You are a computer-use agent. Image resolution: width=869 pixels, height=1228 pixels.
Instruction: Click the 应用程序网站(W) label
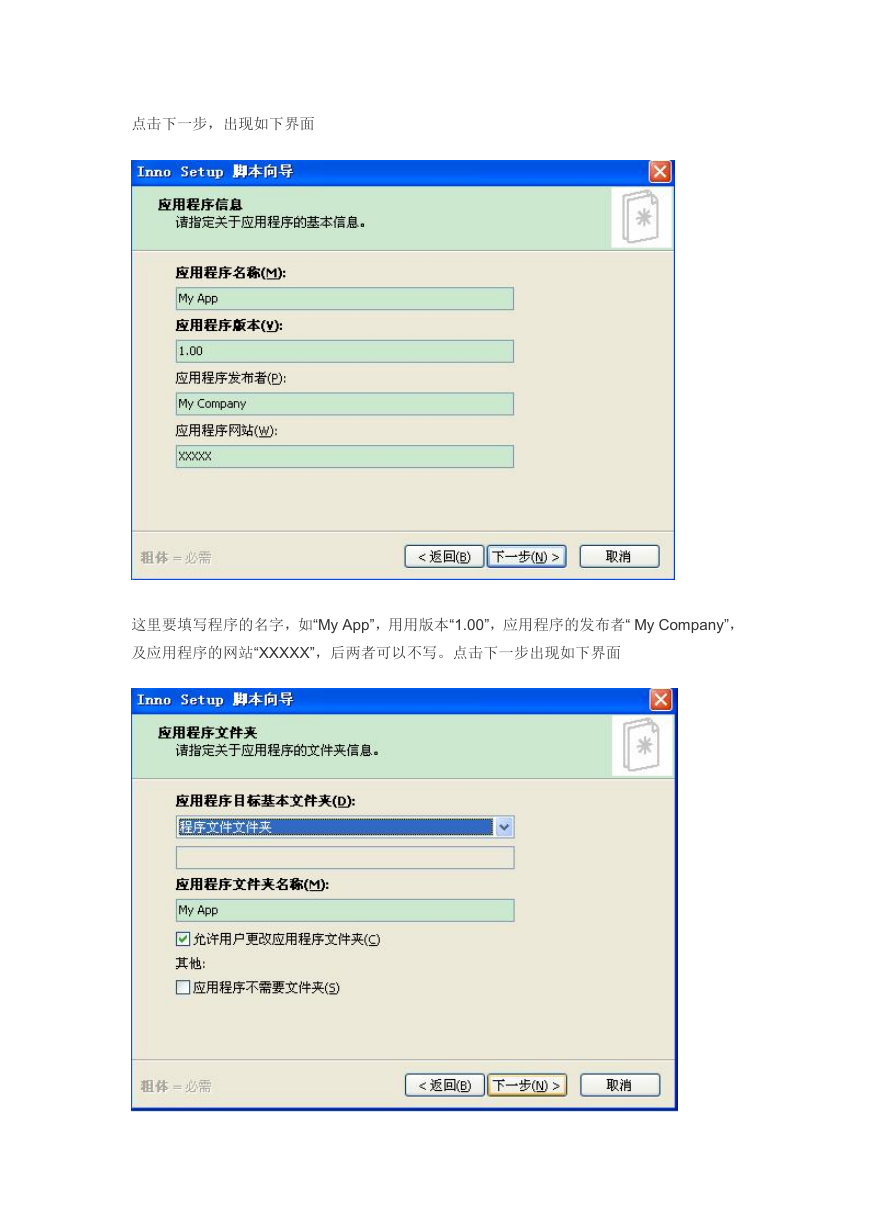click(227, 431)
